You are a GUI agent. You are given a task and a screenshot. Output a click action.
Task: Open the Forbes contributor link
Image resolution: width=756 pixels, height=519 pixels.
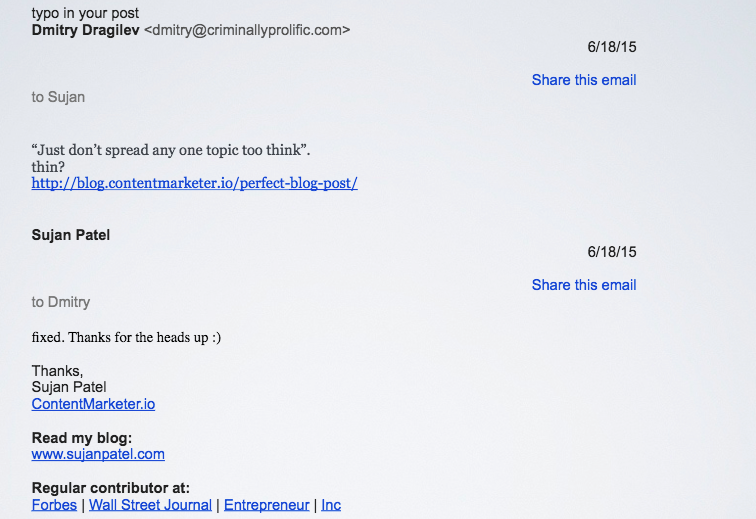(x=54, y=505)
